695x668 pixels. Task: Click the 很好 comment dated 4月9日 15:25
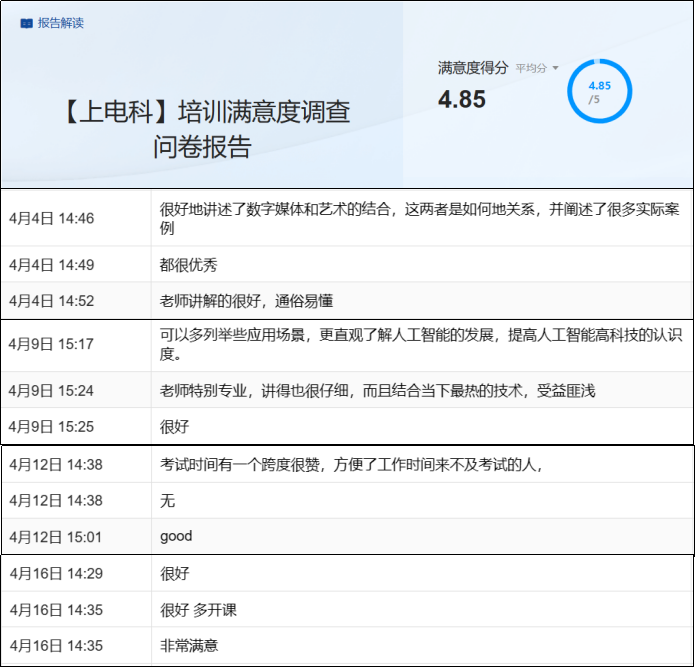(174, 426)
